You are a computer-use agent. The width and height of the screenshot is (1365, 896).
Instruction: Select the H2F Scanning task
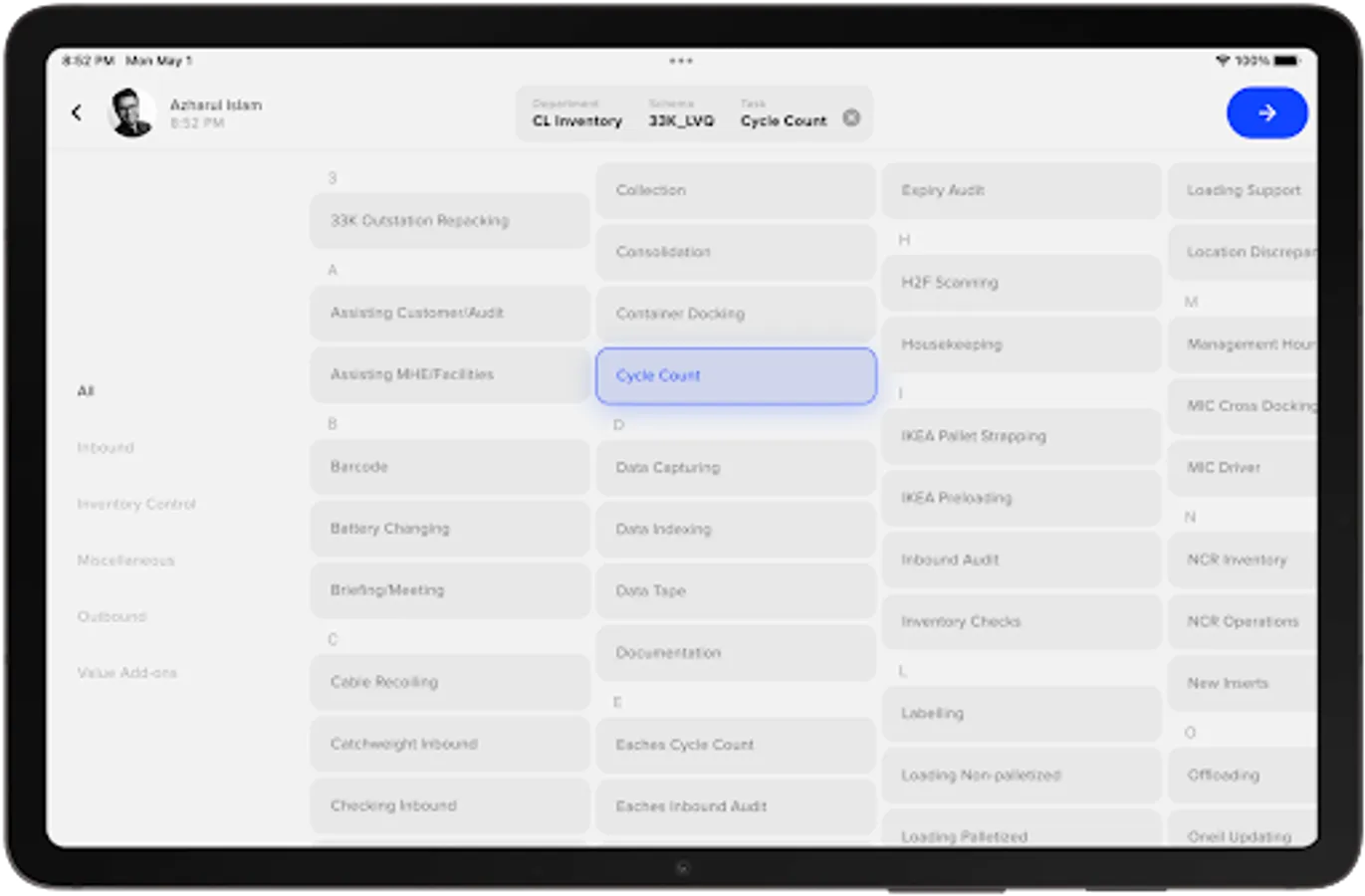pos(1022,283)
